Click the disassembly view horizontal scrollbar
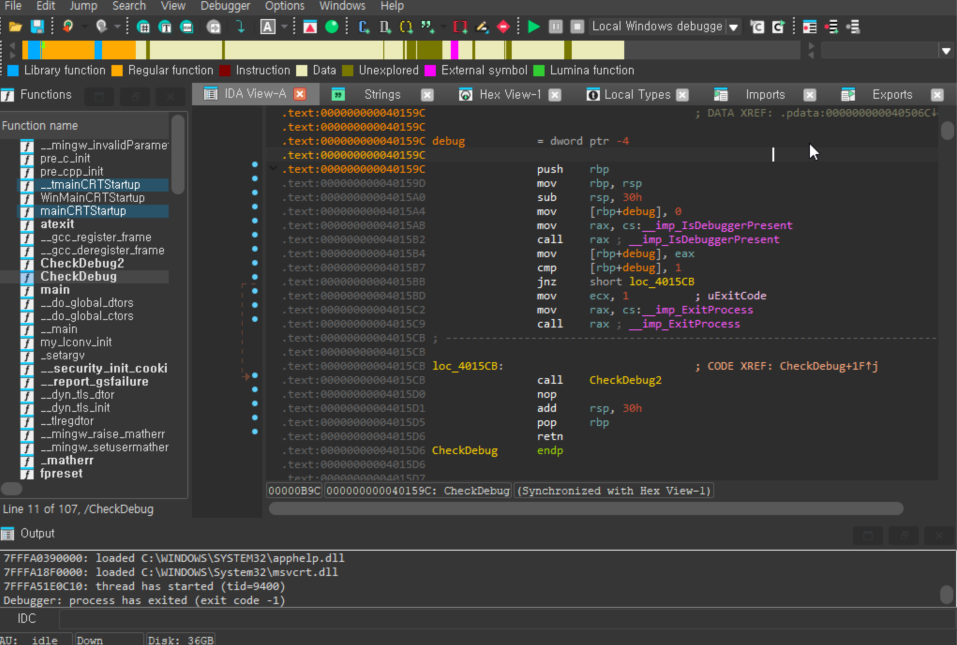The image size is (957, 645). coord(586,508)
